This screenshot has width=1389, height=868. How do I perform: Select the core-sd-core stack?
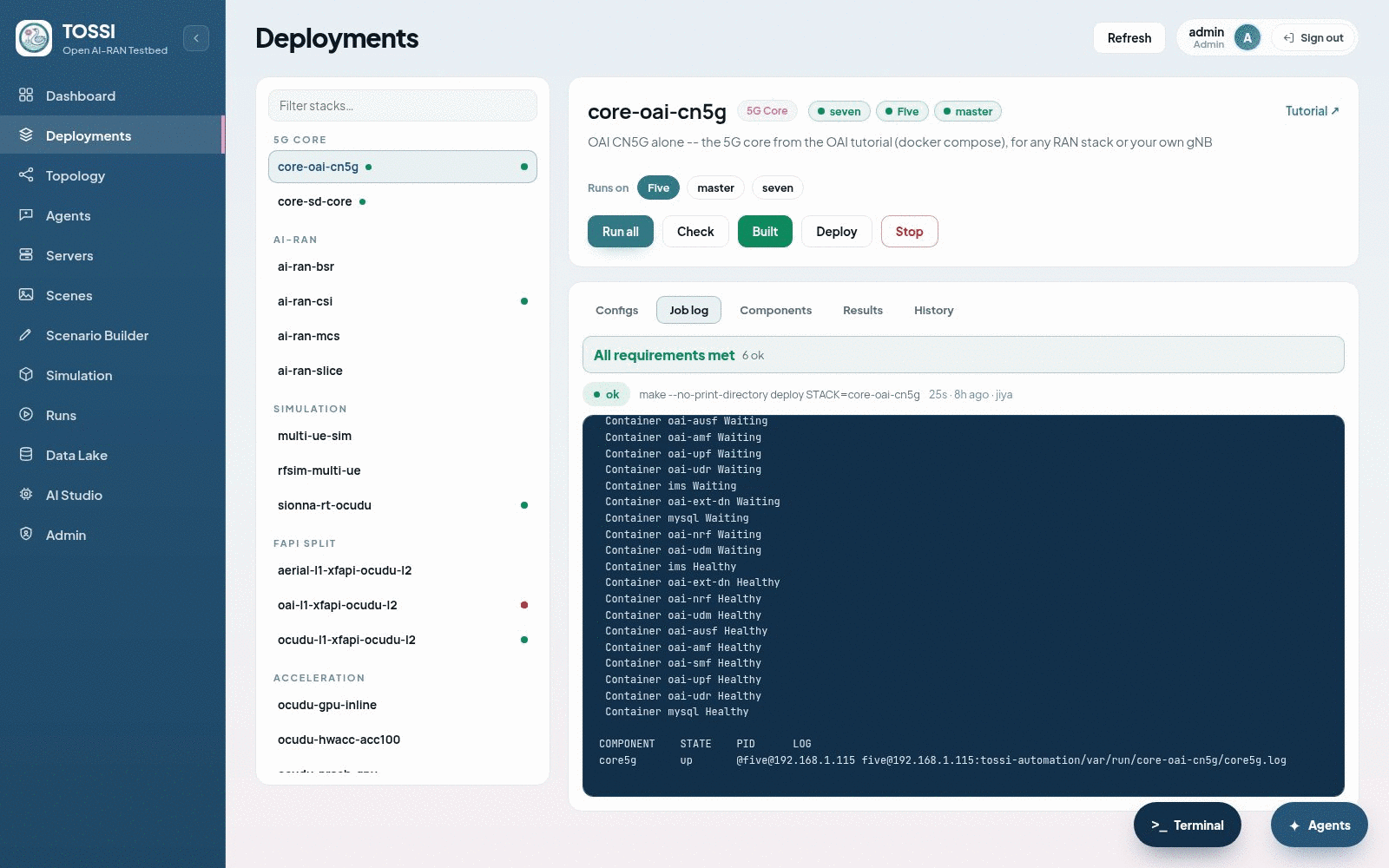(x=403, y=201)
